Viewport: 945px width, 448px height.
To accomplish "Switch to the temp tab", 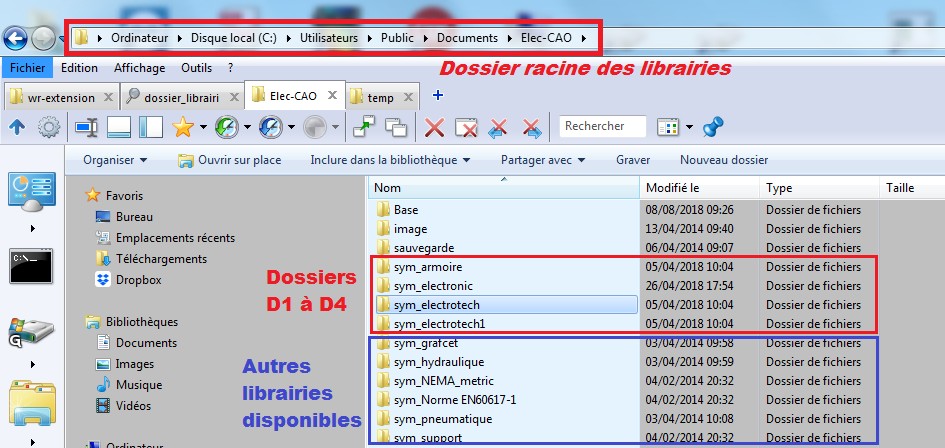I will [x=379, y=98].
